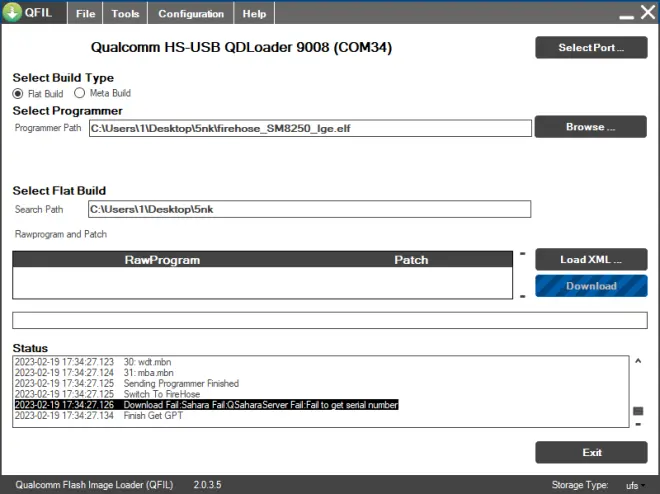
Task: Open the File menu
Action: pyautogui.click(x=86, y=14)
